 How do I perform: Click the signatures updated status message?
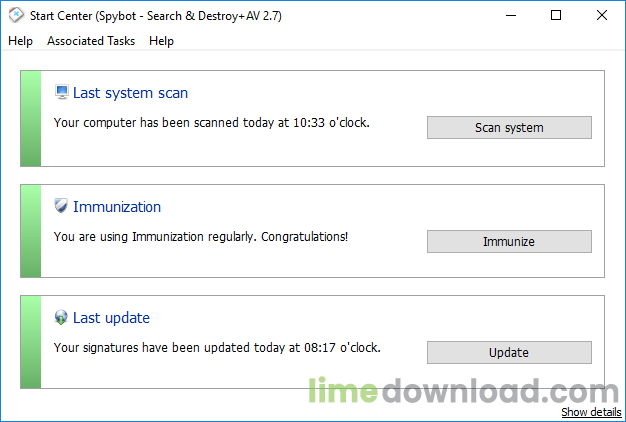(x=217, y=348)
